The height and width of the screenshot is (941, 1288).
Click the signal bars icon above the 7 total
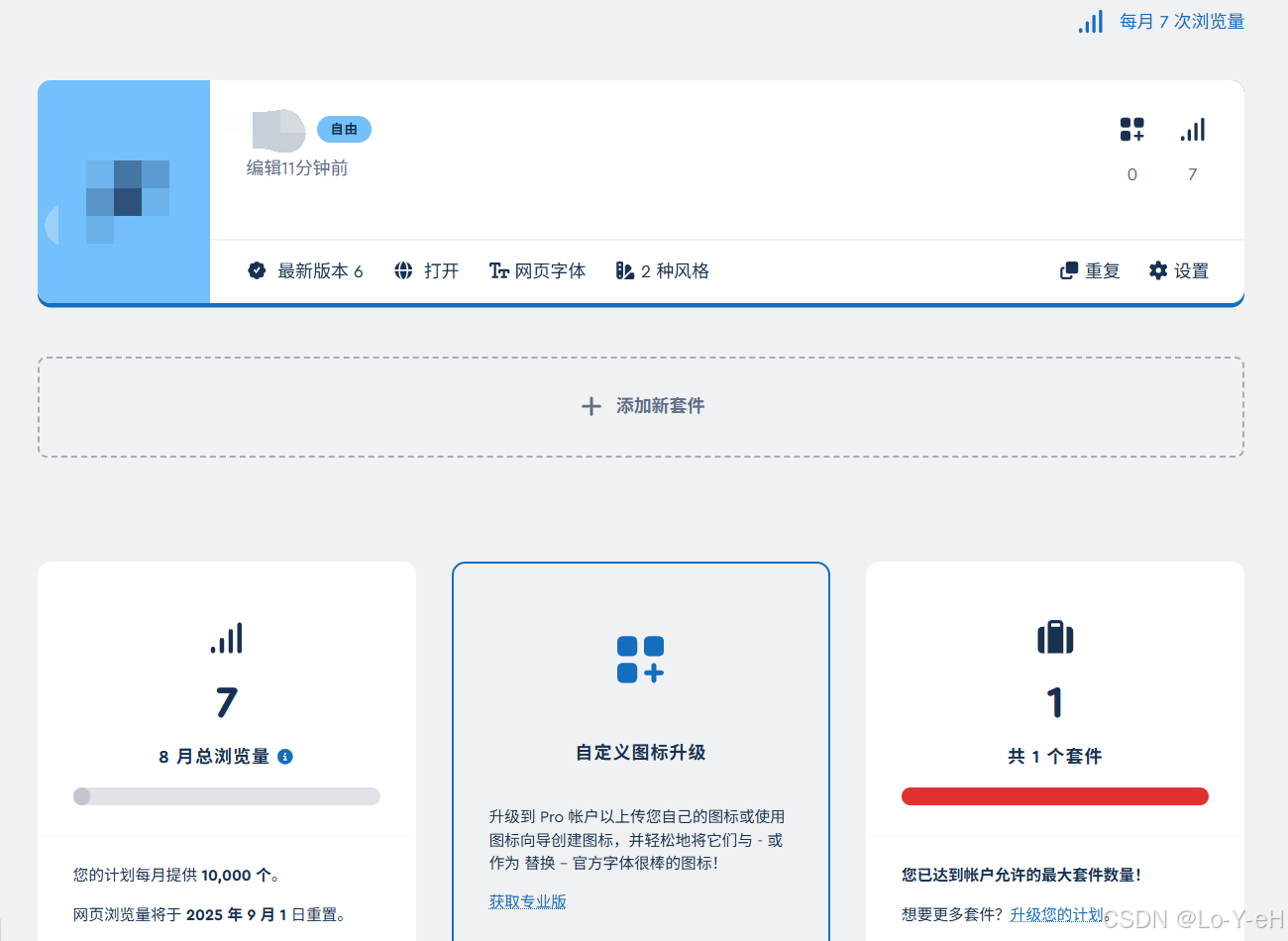coord(227,639)
